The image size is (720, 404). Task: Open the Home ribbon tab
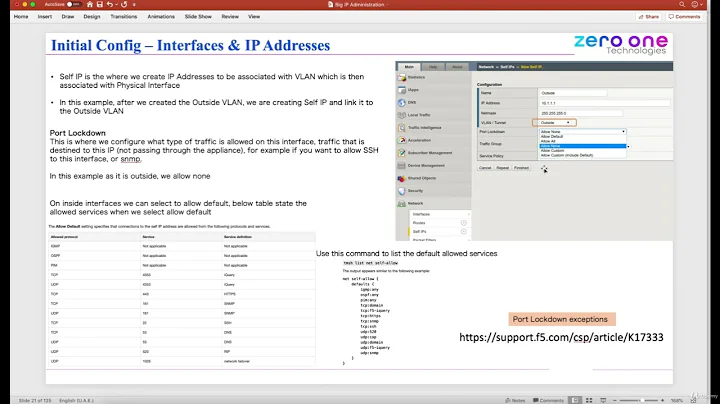(x=21, y=17)
